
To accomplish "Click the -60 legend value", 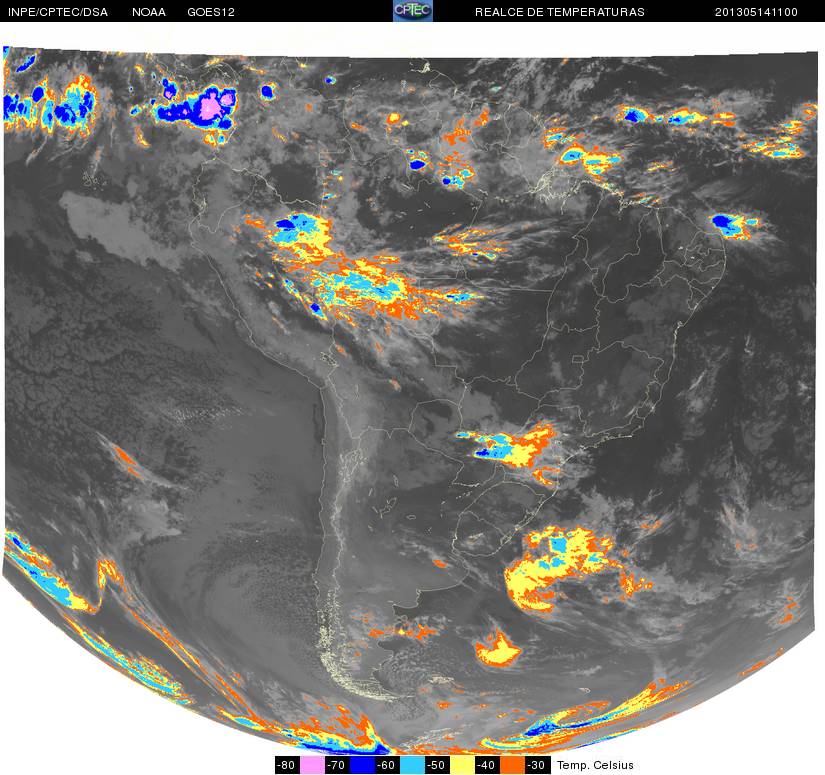I will pos(387,765).
